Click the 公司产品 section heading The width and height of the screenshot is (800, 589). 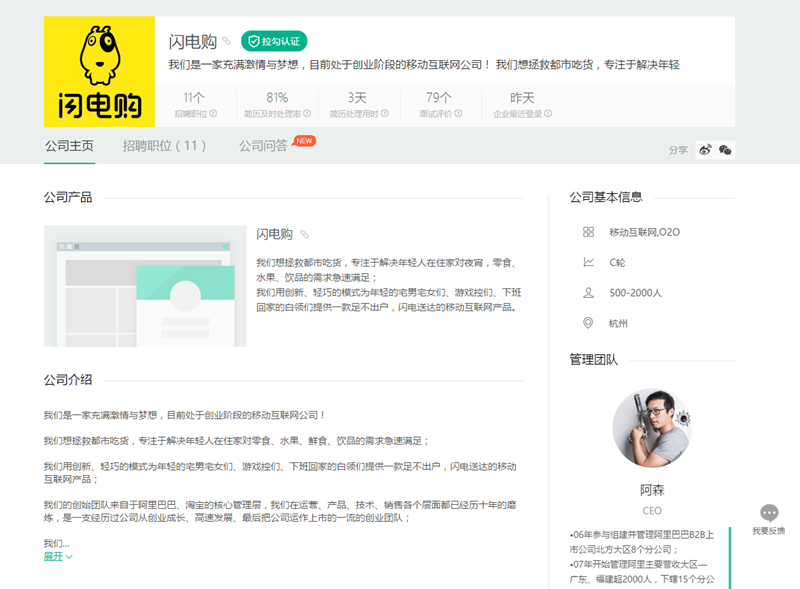(x=68, y=198)
